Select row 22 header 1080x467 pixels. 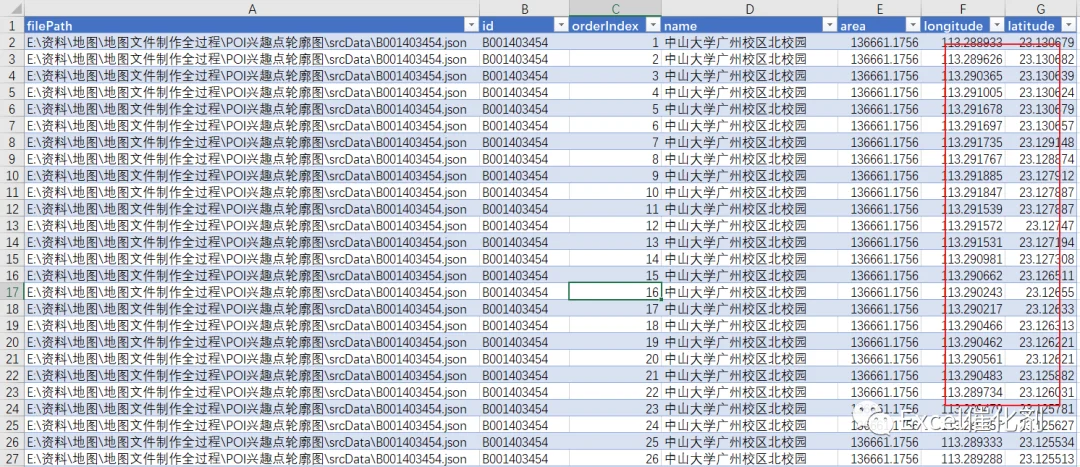pyautogui.click(x=12, y=375)
